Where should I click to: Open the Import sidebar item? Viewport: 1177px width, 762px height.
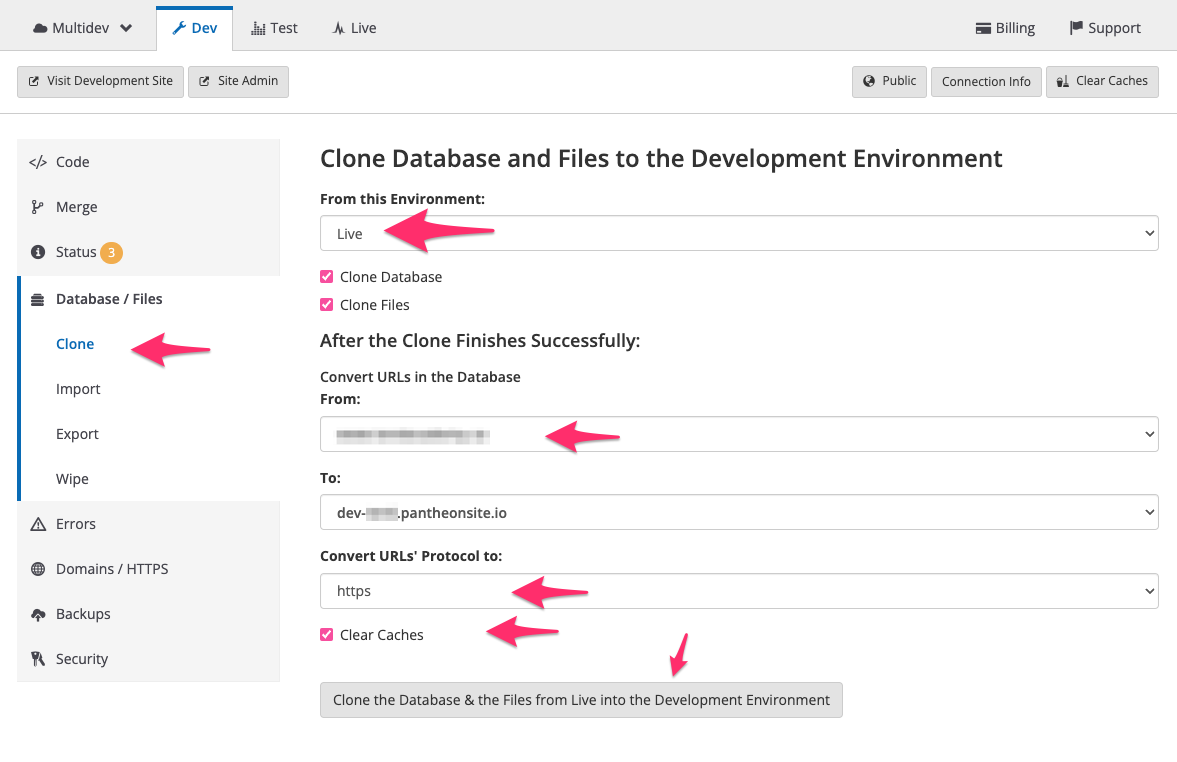pyautogui.click(x=78, y=389)
